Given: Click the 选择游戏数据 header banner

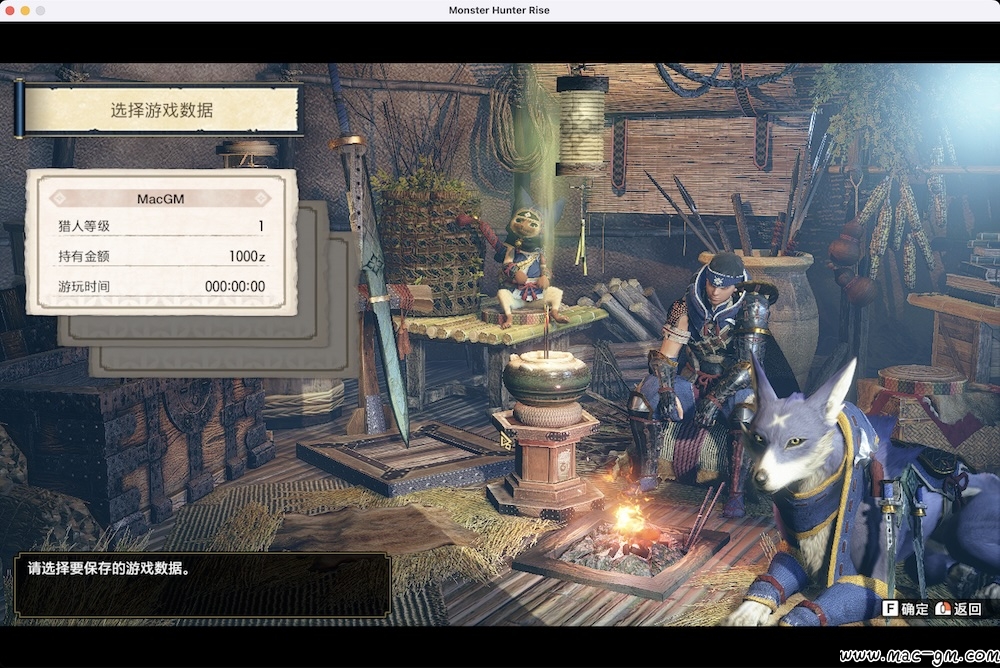Looking at the screenshot, I should pyautogui.click(x=161, y=110).
